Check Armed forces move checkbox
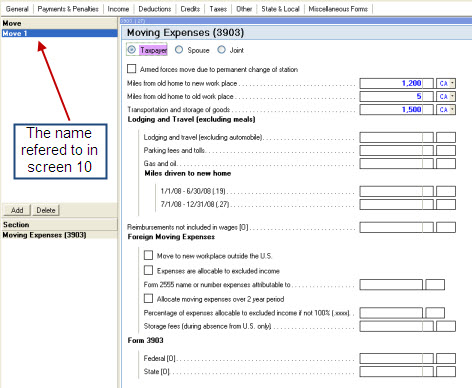The image size is (472, 388). click(x=132, y=69)
